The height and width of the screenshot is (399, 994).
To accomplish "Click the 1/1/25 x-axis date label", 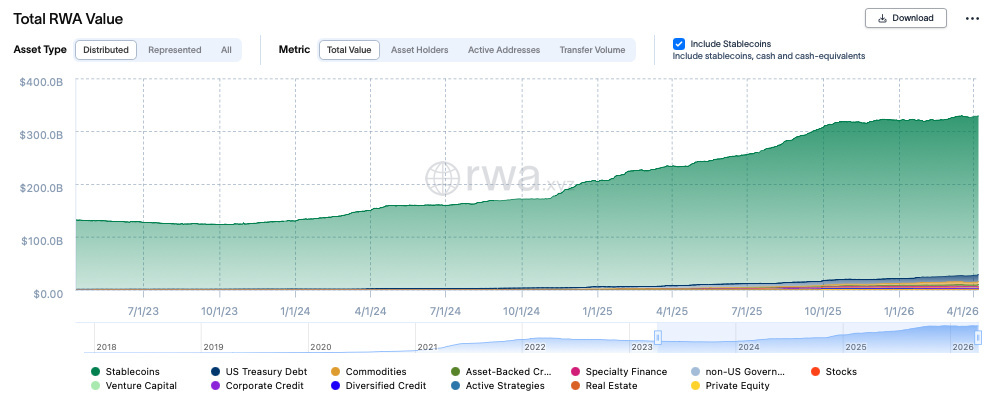I will click(x=597, y=311).
